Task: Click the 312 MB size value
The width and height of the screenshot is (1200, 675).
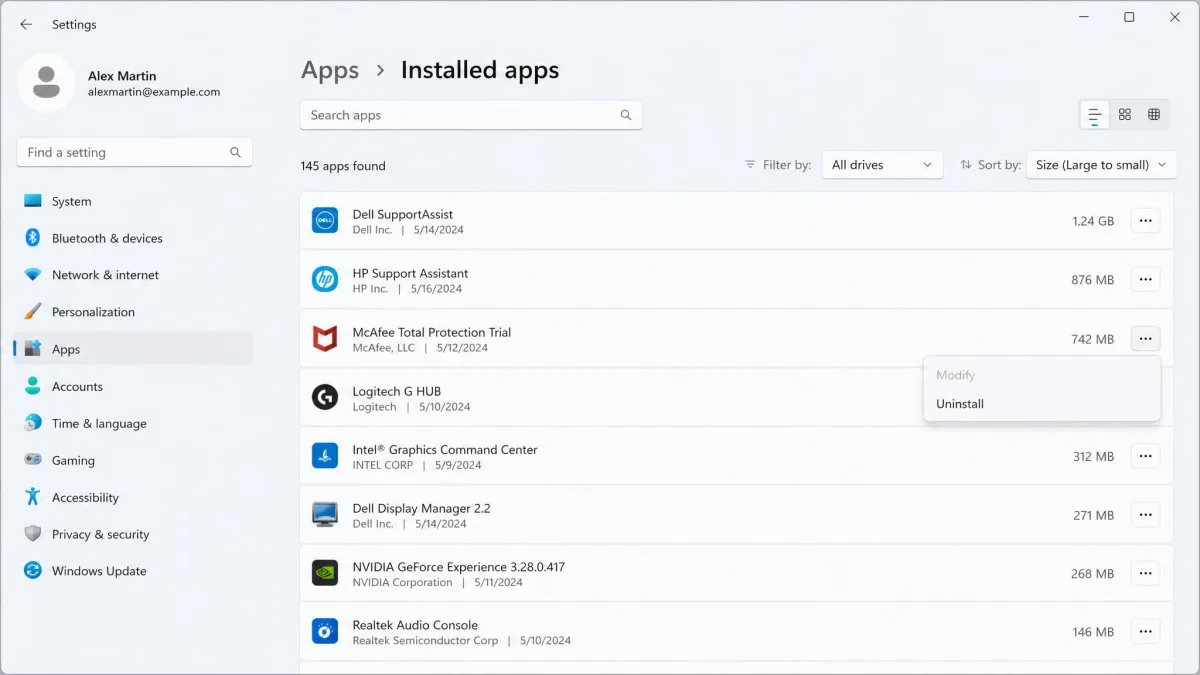Action: (1093, 456)
